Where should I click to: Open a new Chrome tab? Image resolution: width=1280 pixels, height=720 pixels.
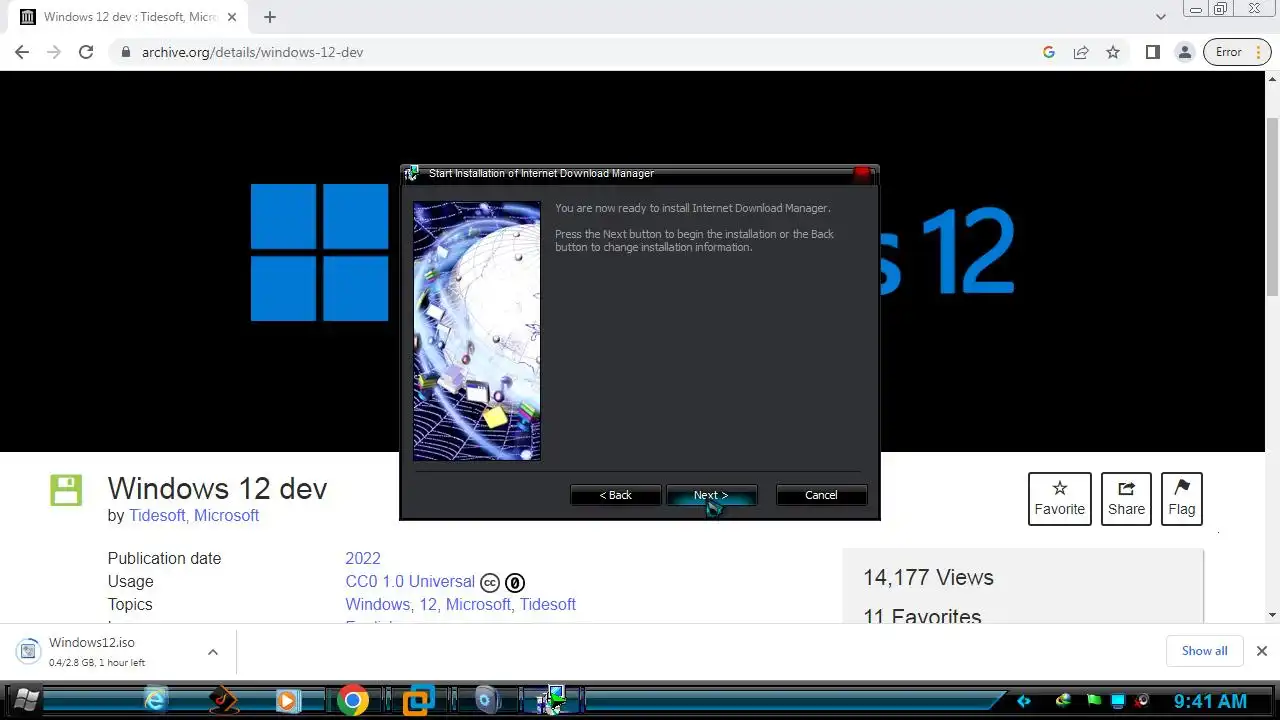coord(270,17)
